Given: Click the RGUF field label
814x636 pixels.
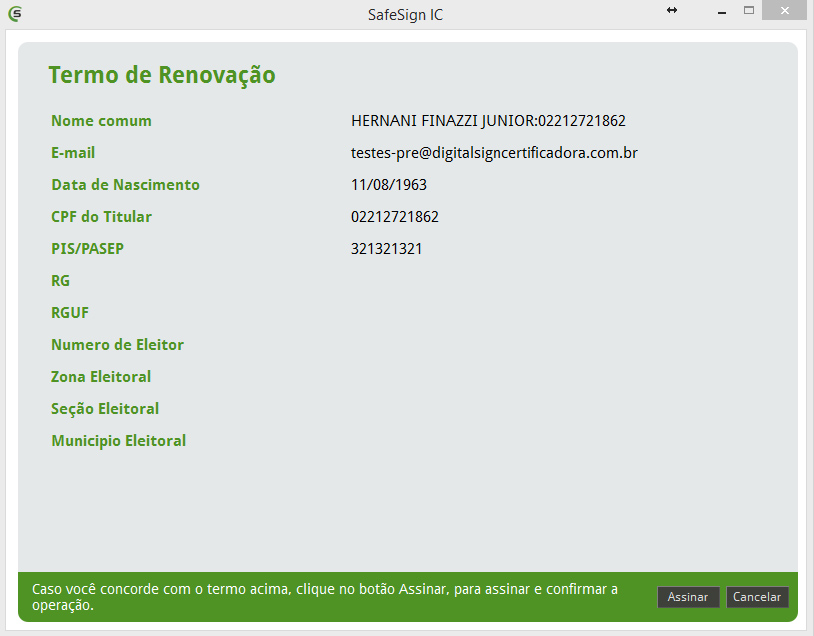Looking at the screenshot, I should tap(70, 313).
